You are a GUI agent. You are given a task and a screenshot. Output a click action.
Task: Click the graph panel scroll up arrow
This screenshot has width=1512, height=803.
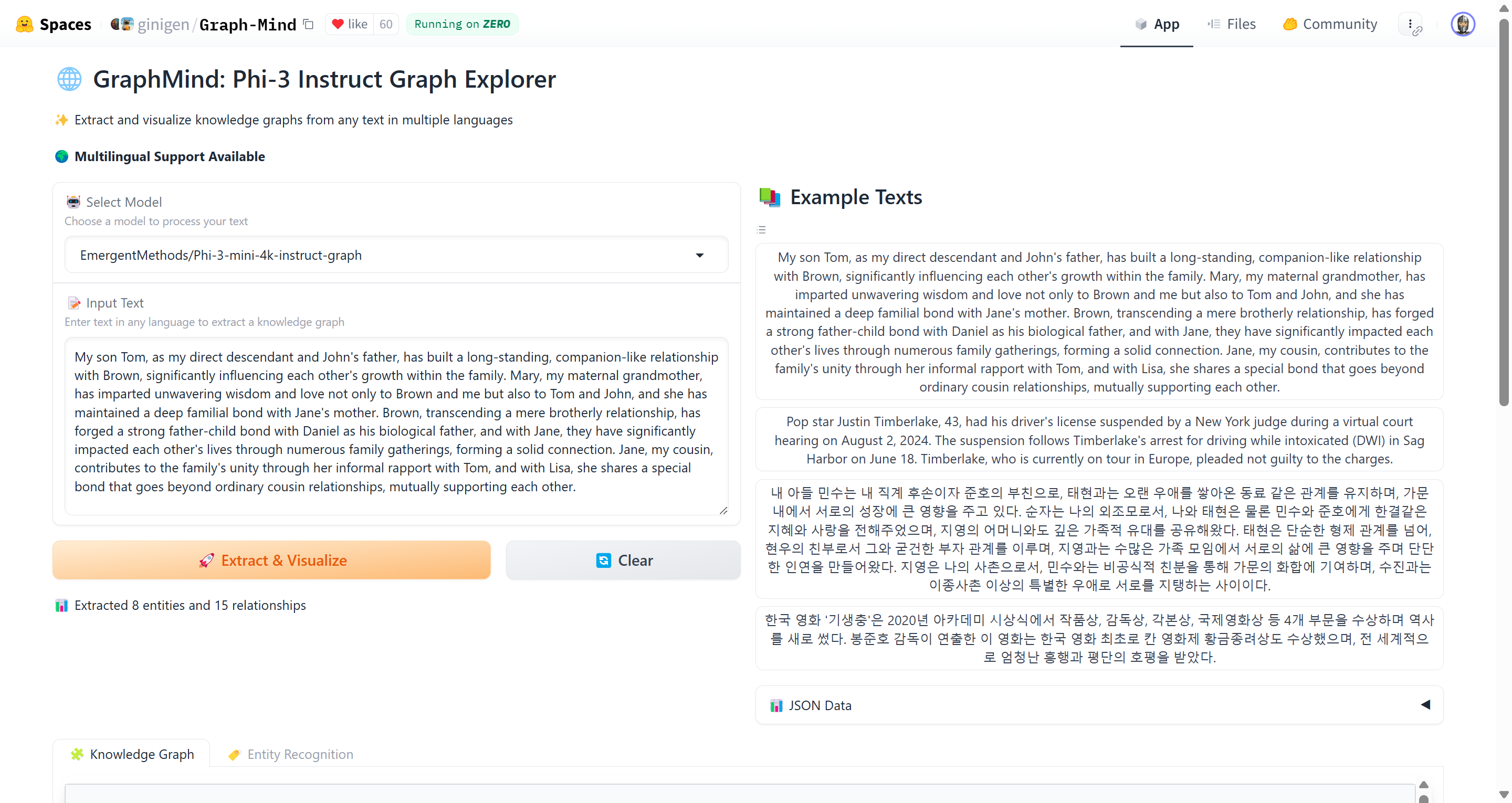coord(1423,784)
